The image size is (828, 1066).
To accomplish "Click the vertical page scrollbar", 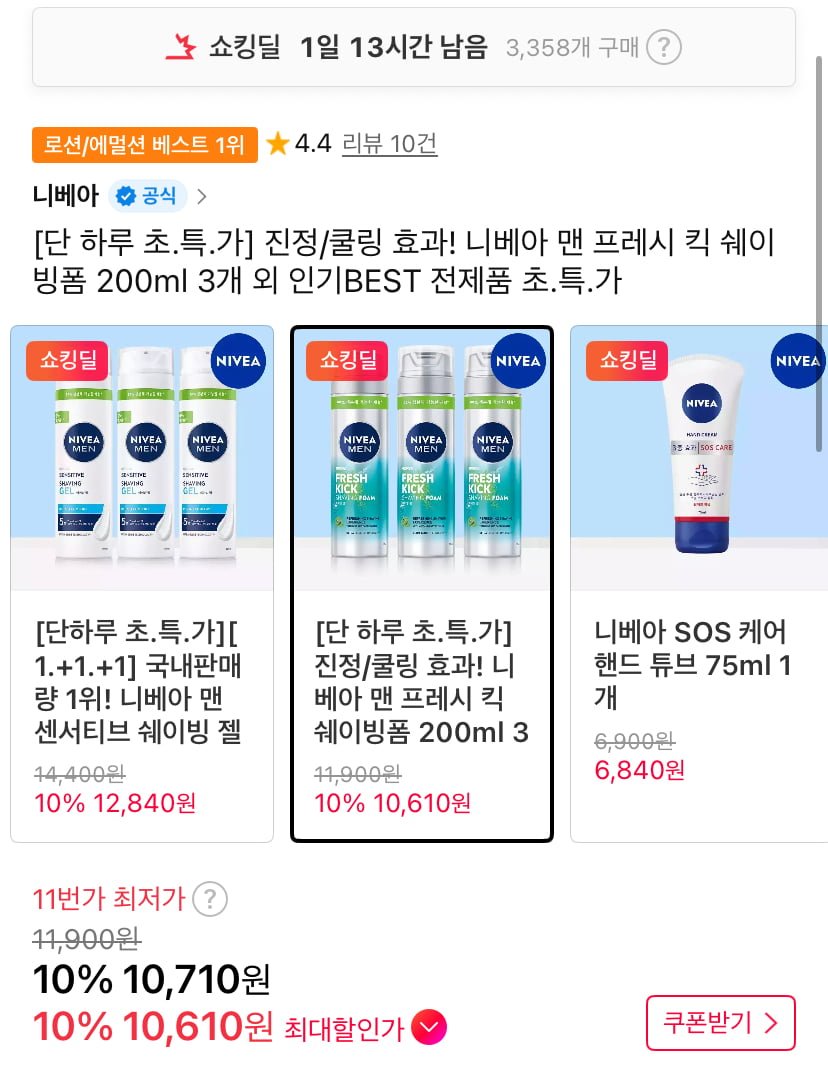I will pos(818,253).
